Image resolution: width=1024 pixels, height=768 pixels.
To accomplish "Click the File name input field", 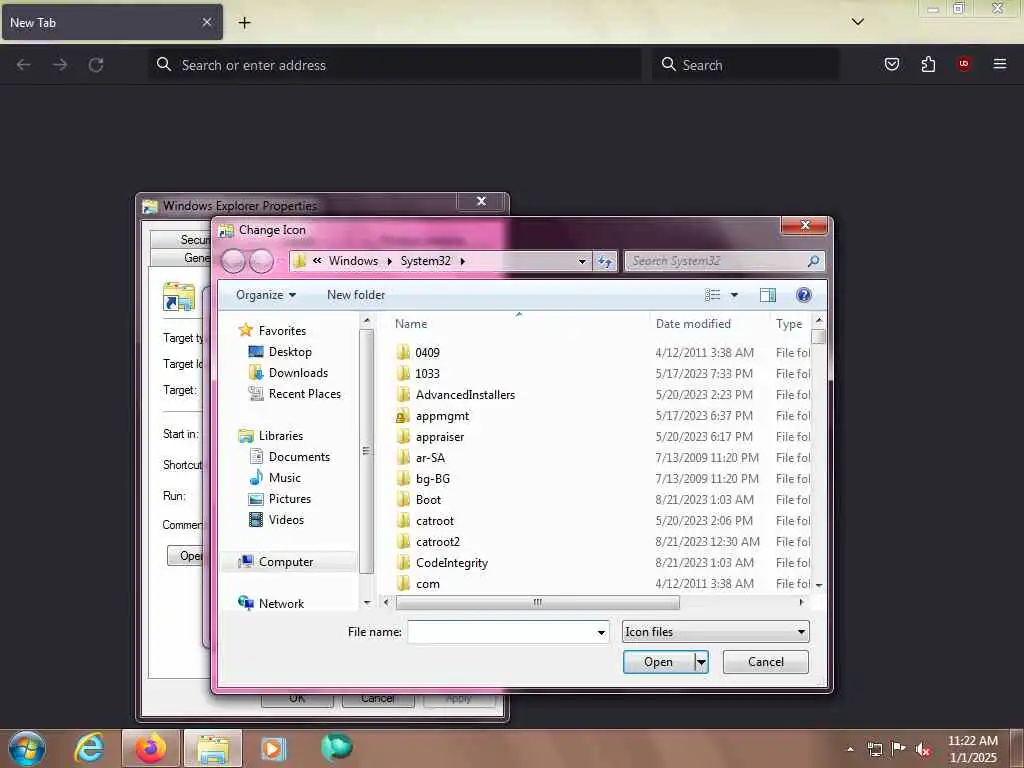I will pos(502,632).
